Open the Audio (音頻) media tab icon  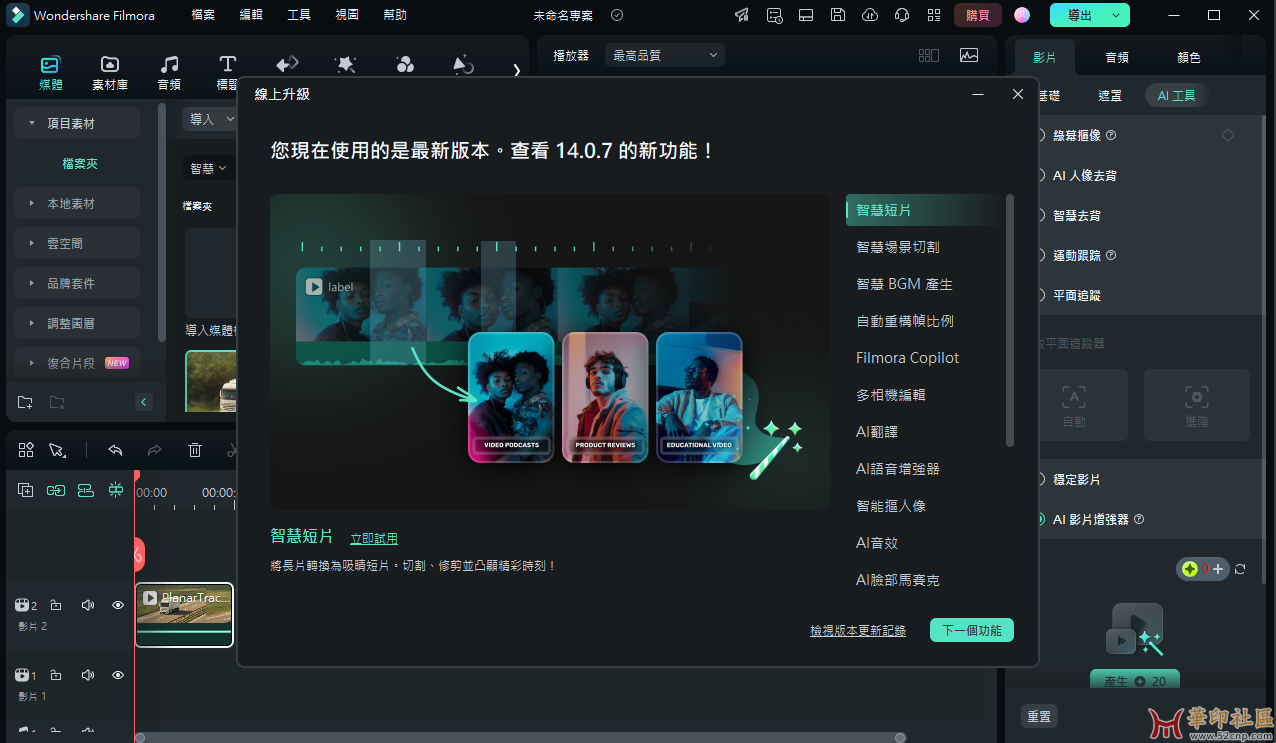coord(169,65)
